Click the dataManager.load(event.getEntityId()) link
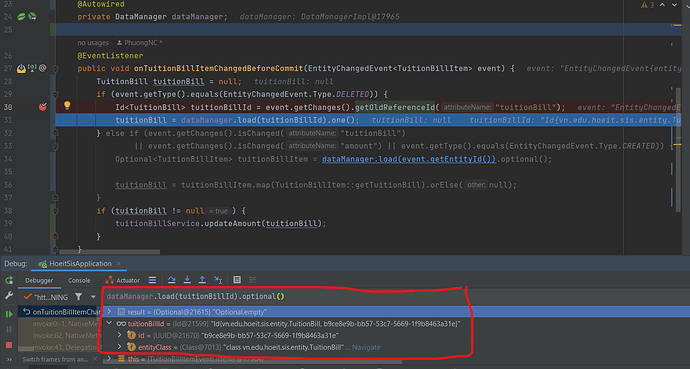690x369 pixels. (x=409, y=159)
